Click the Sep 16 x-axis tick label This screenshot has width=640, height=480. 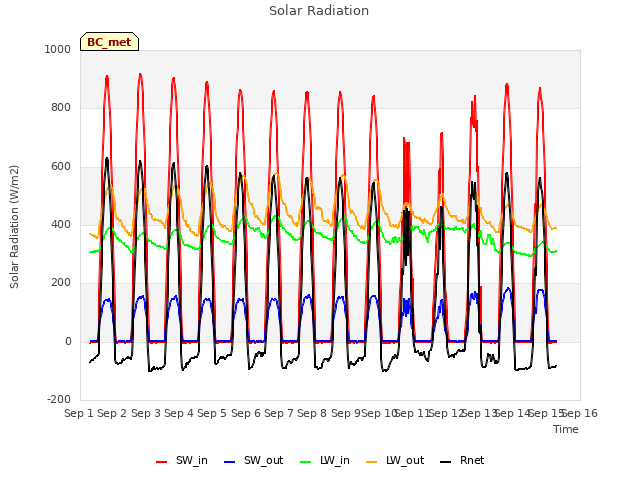pyautogui.click(x=580, y=413)
